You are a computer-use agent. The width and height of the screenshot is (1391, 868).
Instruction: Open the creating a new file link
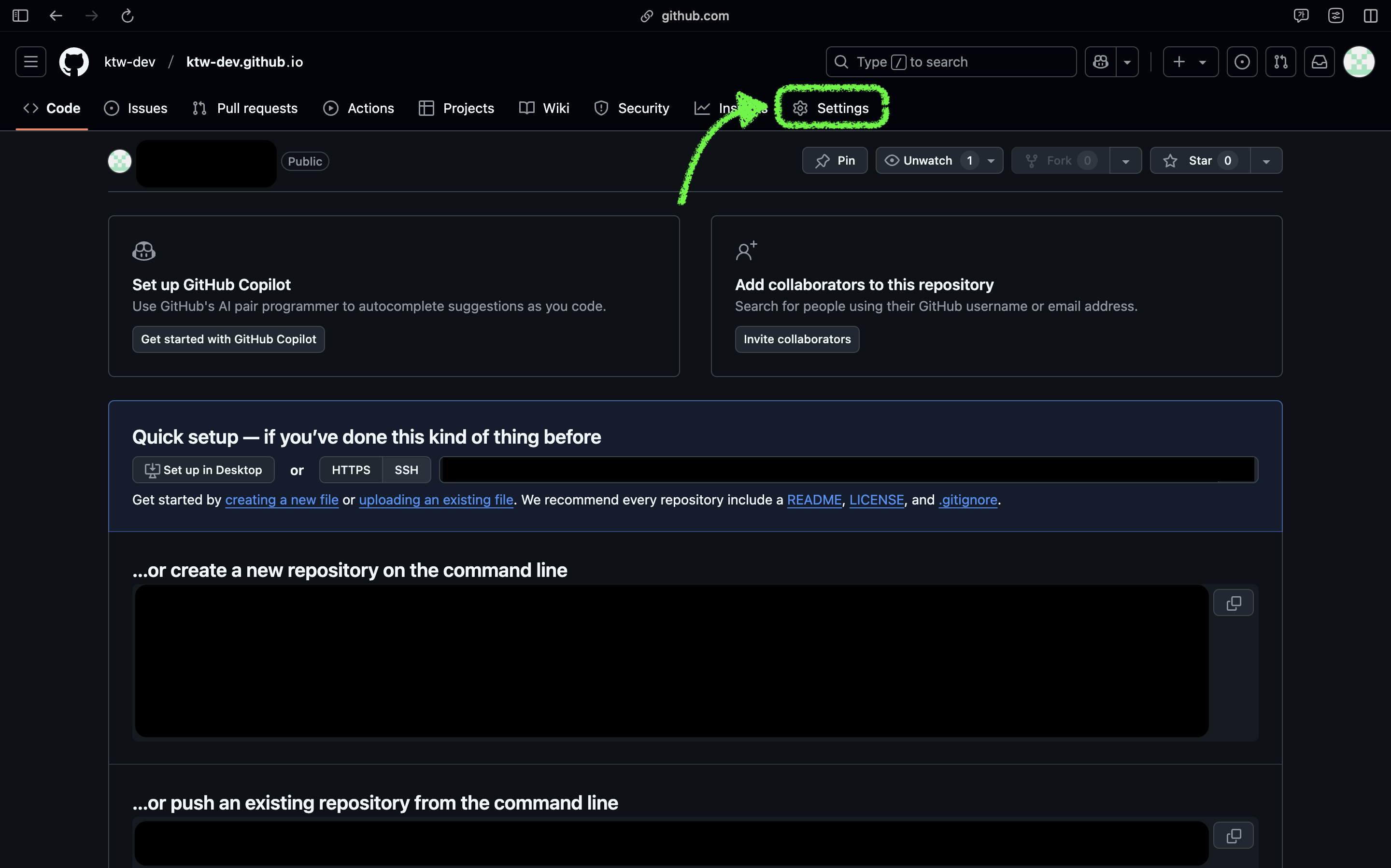pyautogui.click(x=282, y=500)
